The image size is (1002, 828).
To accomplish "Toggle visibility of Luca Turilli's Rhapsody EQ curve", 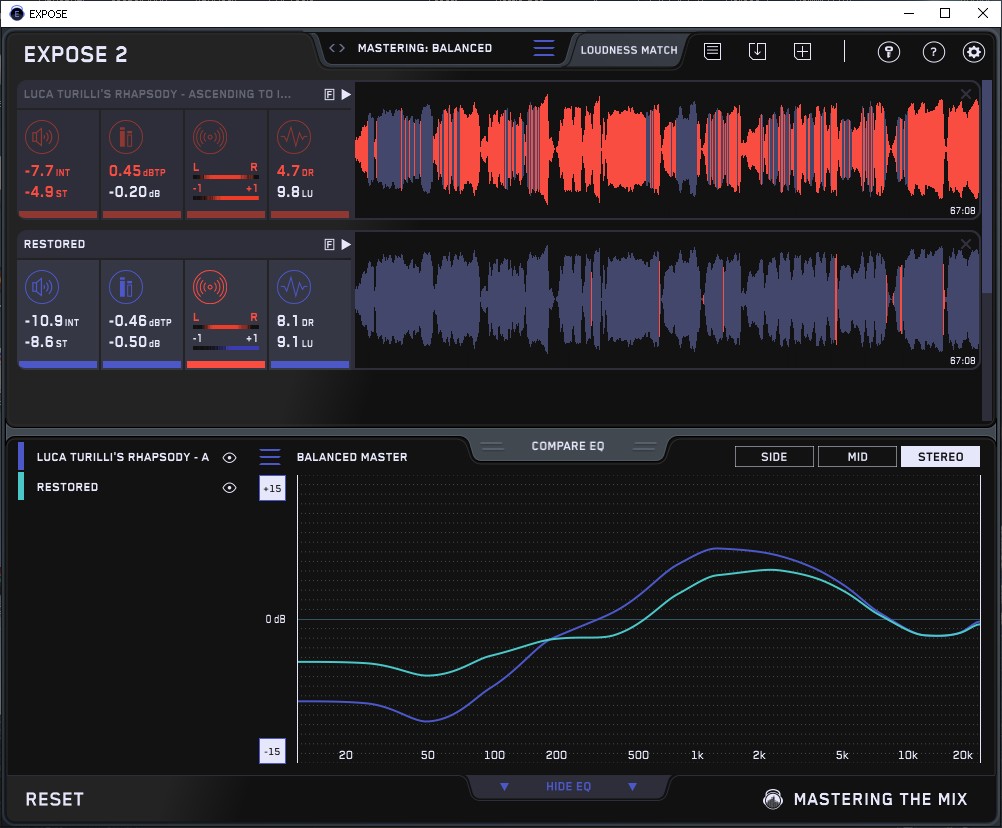I will pyautogui.click(x=229, y=457).
